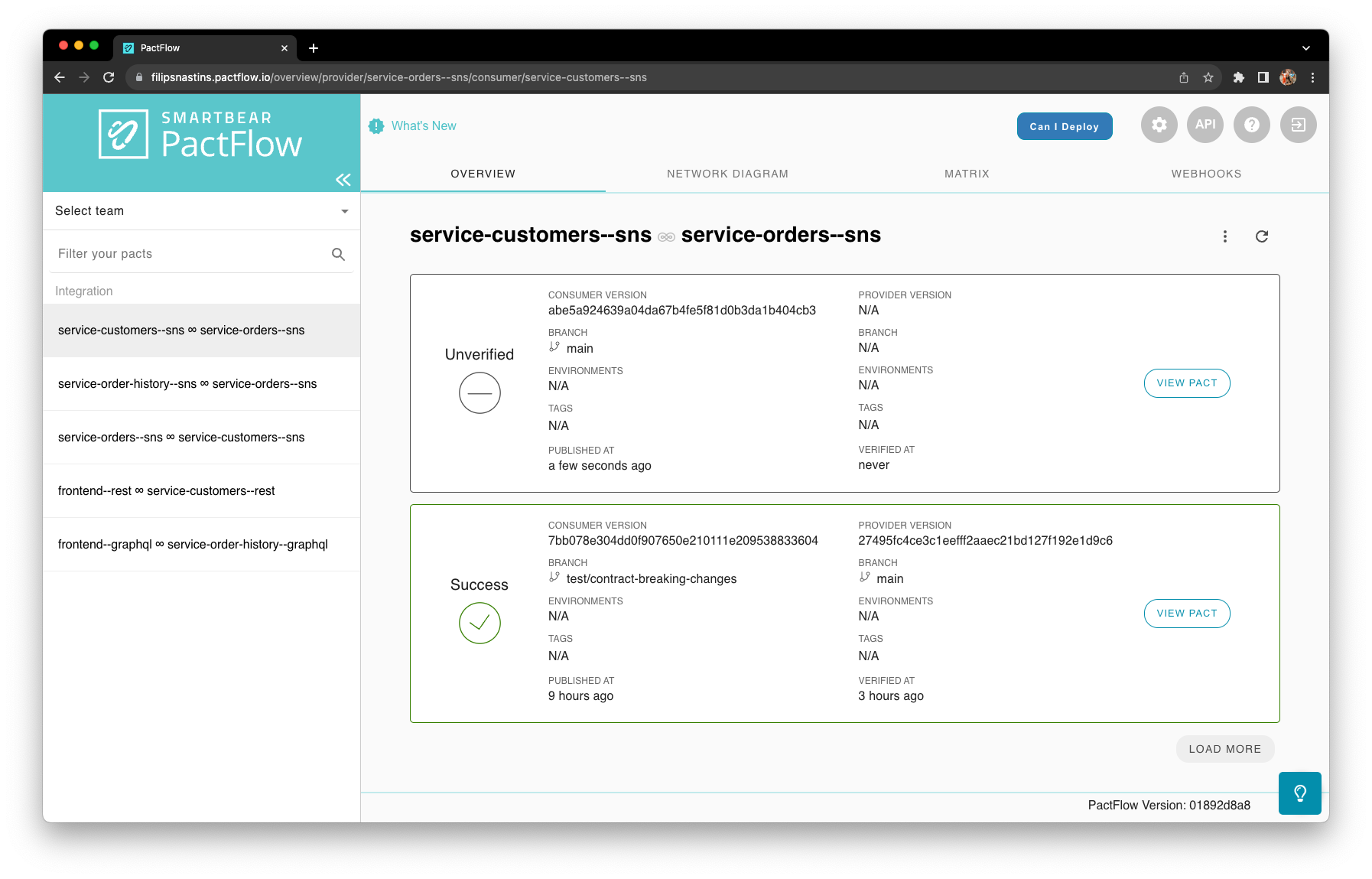Expand the Select team dropdown
The width and height of the screenshot is (1372, 879).
pos(202,211)
